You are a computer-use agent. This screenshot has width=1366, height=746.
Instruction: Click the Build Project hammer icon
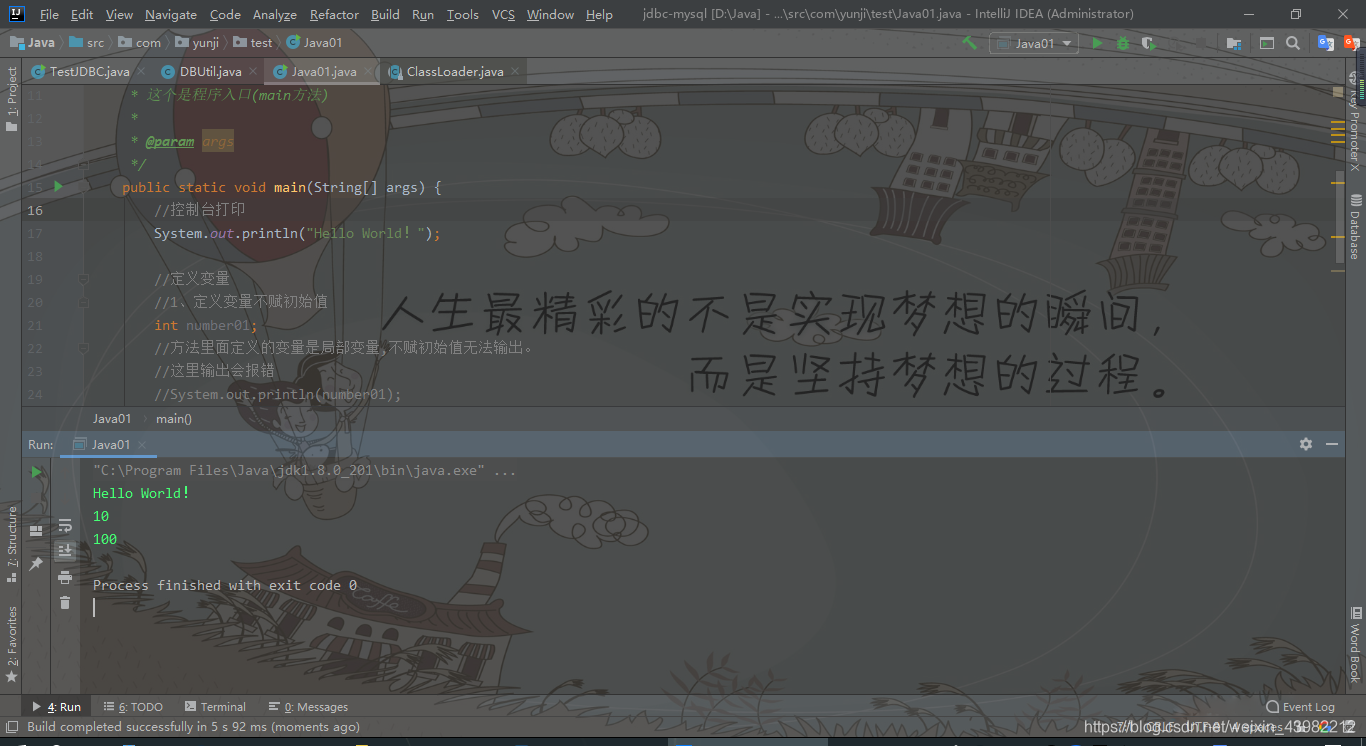969,43
